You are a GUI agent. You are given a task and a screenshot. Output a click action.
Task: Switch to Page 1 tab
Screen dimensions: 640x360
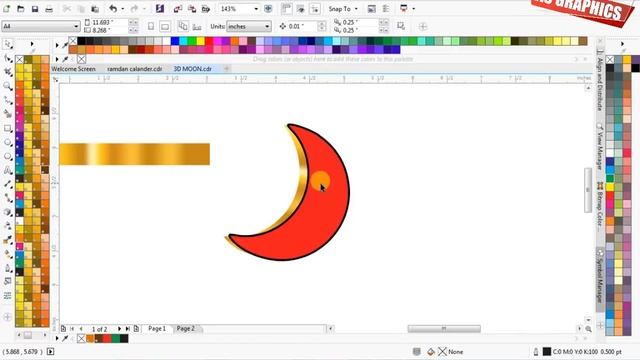(157, 329)
